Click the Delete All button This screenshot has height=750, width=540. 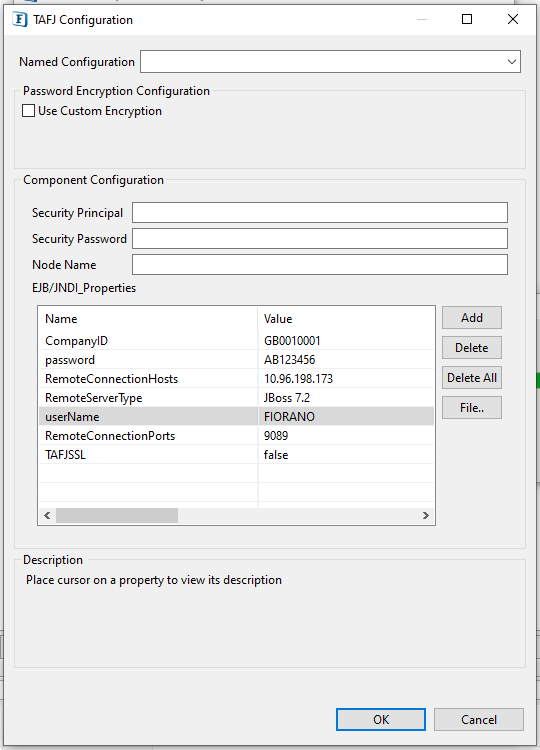click(x=472, y=378)
